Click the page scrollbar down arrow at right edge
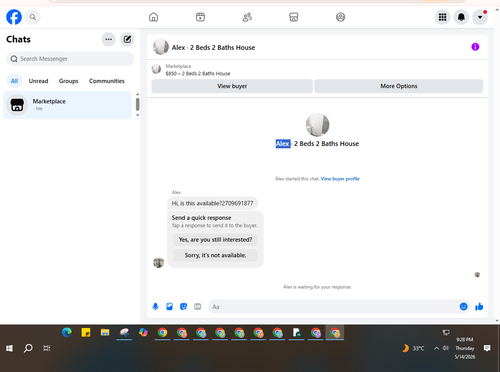The height and width of the screenshot is (372, 500). [497, 321]
